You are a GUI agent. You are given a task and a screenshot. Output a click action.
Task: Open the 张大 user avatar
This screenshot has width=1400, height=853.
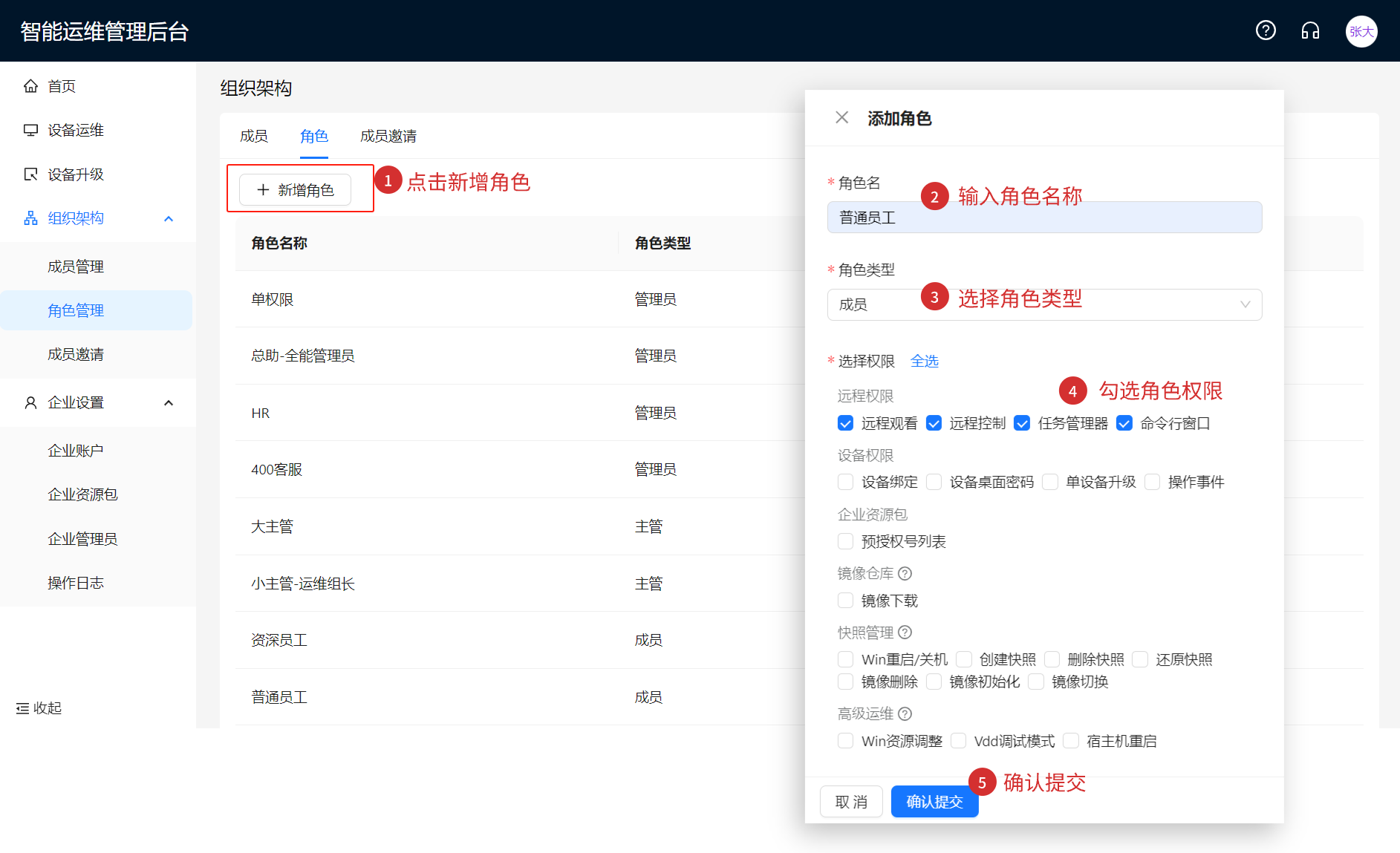tap(1361, 31)
